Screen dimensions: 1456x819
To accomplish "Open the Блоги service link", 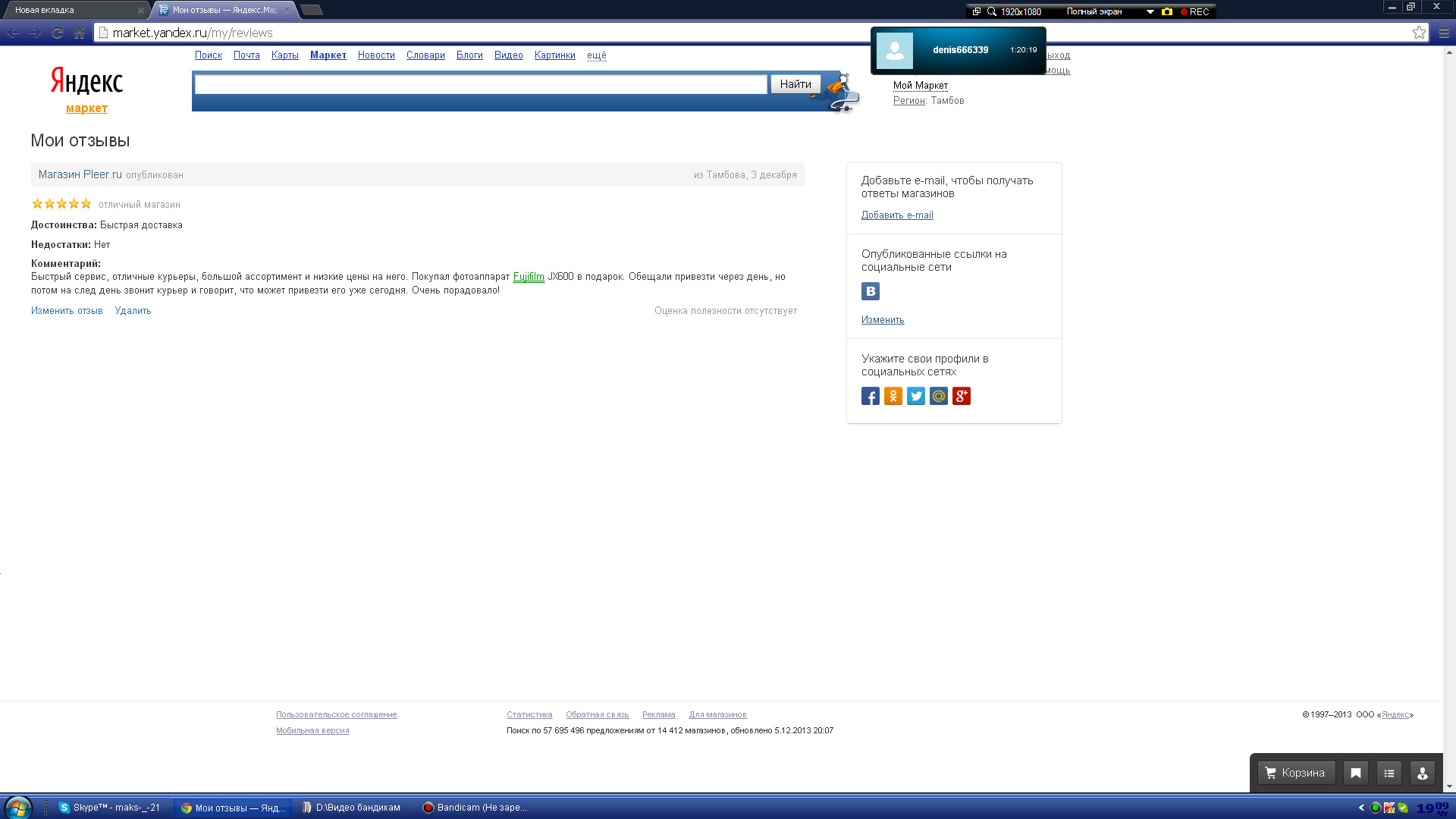I will pyautogui.click(x=469, y=55).
